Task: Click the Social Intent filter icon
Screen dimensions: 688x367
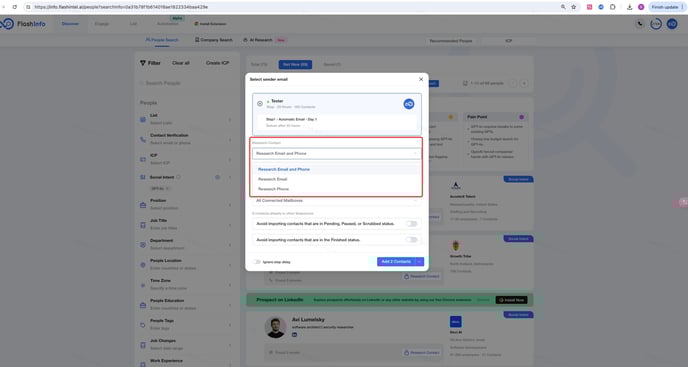Action: pos(143,177)
